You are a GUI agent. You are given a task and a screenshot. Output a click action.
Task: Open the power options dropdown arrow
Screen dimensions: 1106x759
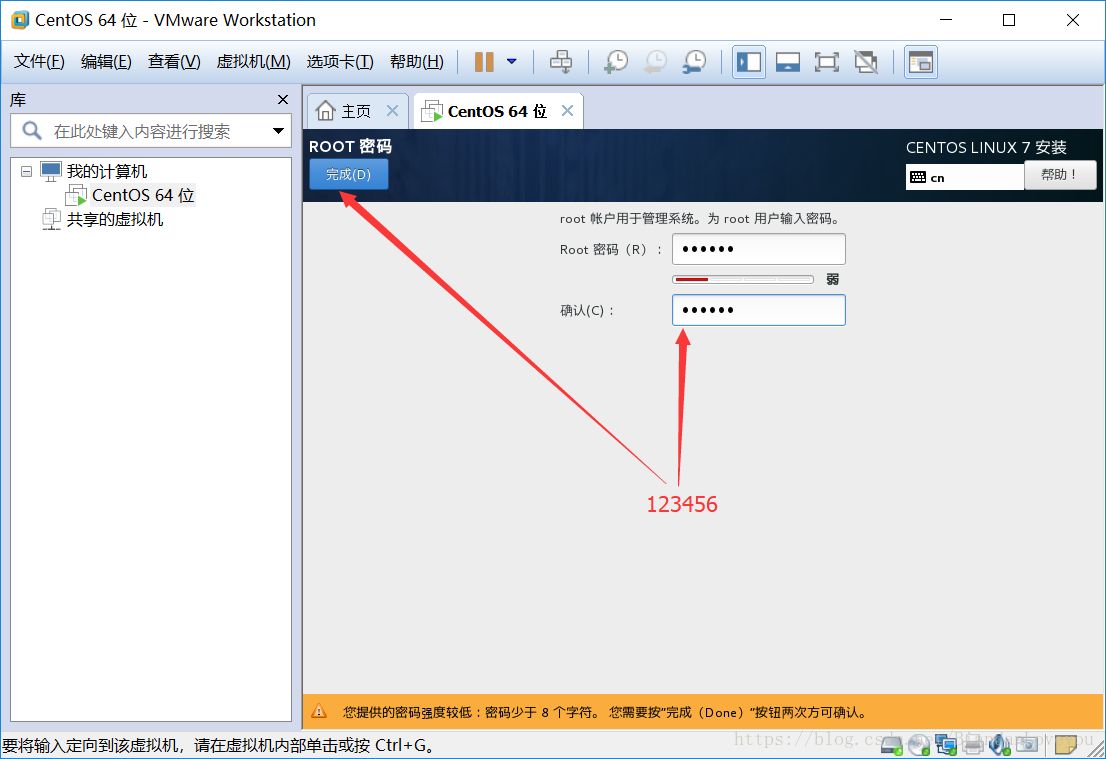tap(512, 62)
